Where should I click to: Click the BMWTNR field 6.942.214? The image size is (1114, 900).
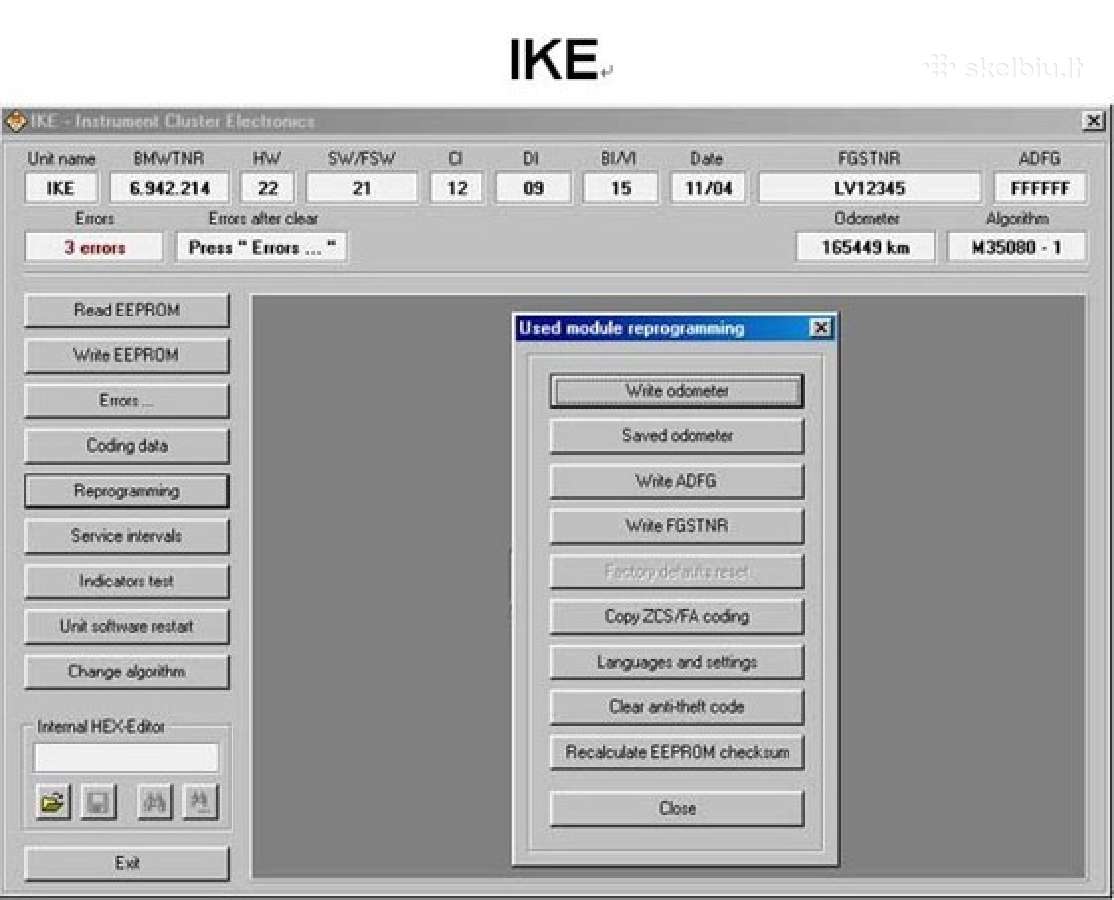[x=169, y=188]
